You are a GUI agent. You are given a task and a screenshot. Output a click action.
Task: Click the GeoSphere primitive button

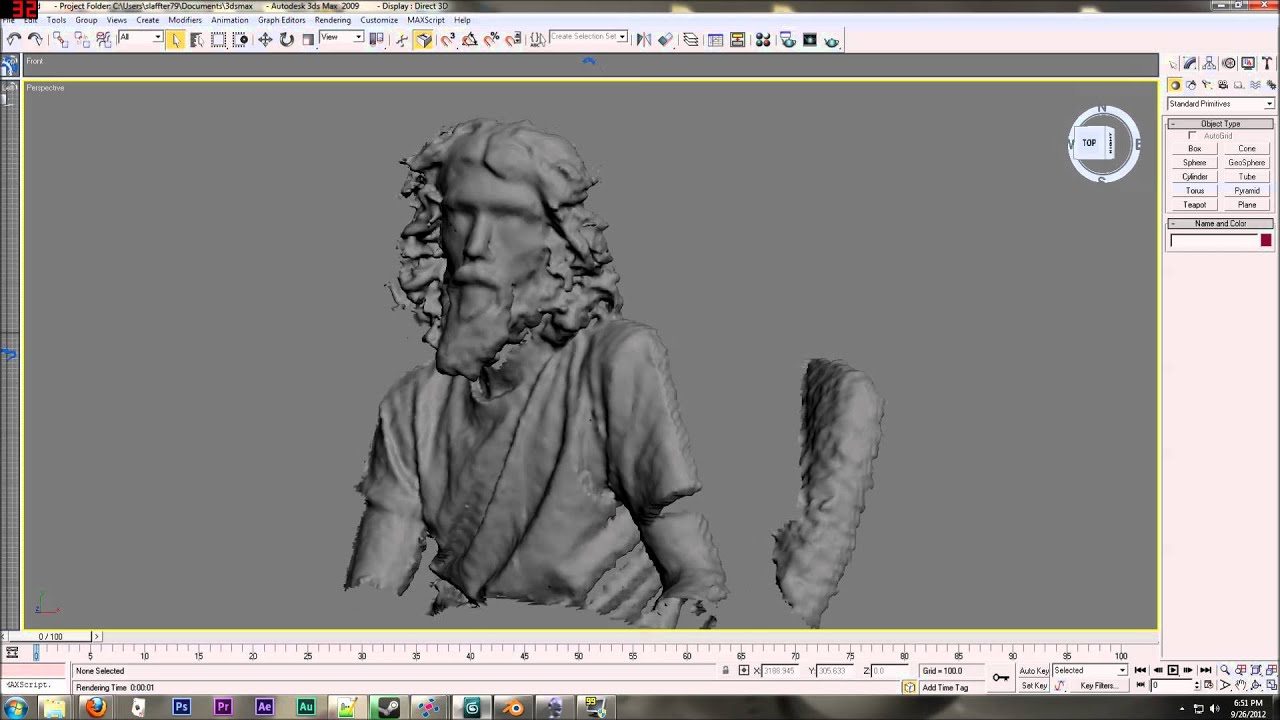pyautogui.click(x=1246, y=163)
